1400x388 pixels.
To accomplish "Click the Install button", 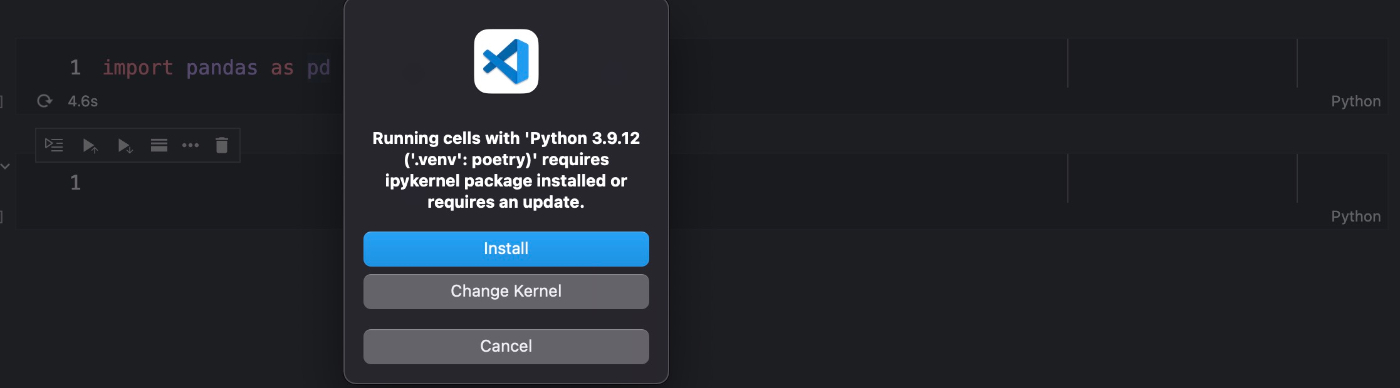I will [x=506, y=249].
